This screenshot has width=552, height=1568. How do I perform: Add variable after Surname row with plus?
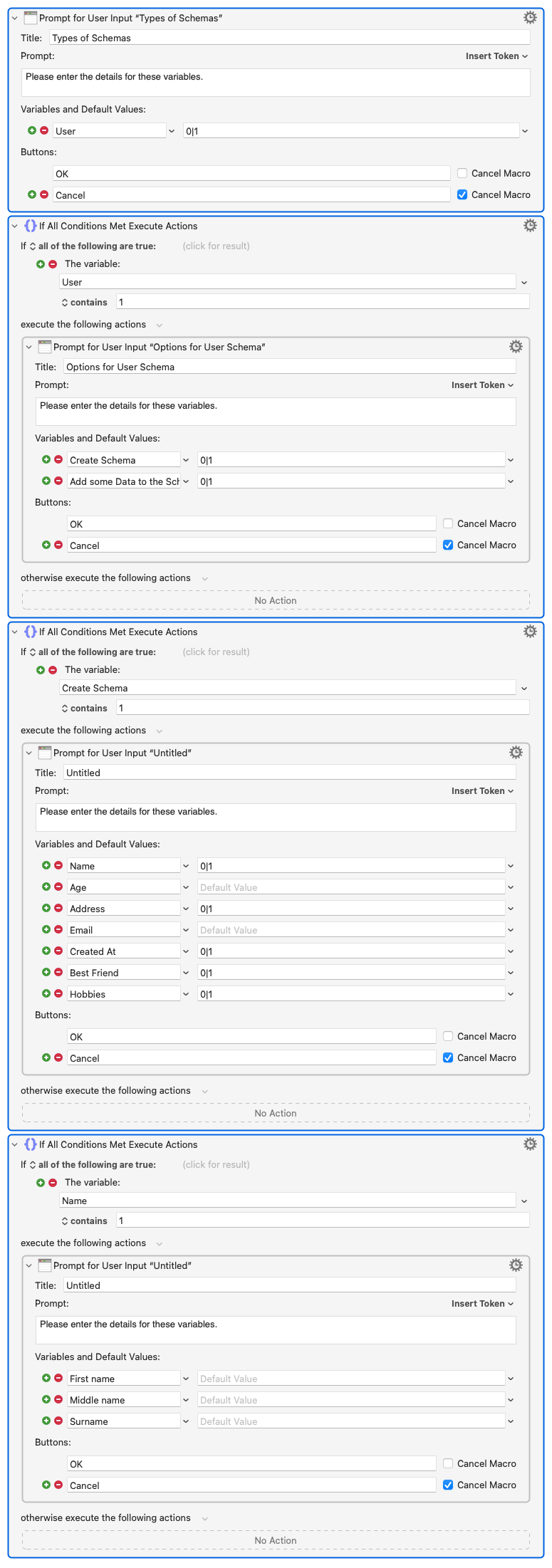46,1421
